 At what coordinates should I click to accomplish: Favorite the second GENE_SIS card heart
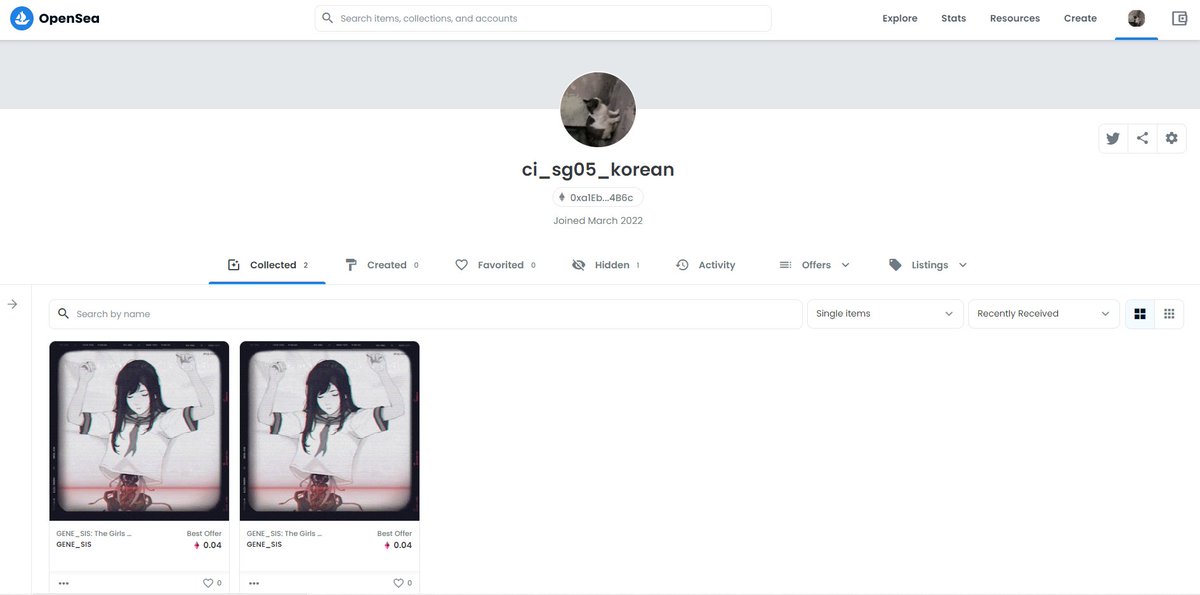tap(399, 583)
